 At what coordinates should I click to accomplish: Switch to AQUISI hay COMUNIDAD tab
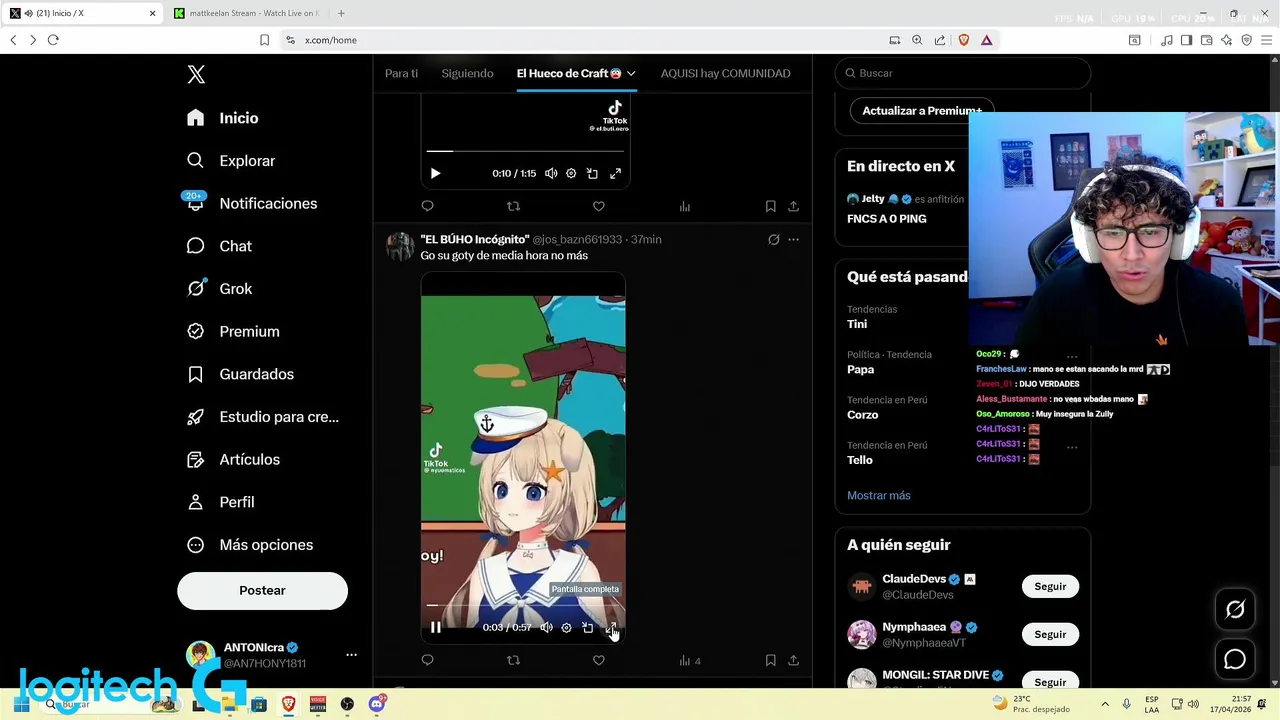[725, 73]
